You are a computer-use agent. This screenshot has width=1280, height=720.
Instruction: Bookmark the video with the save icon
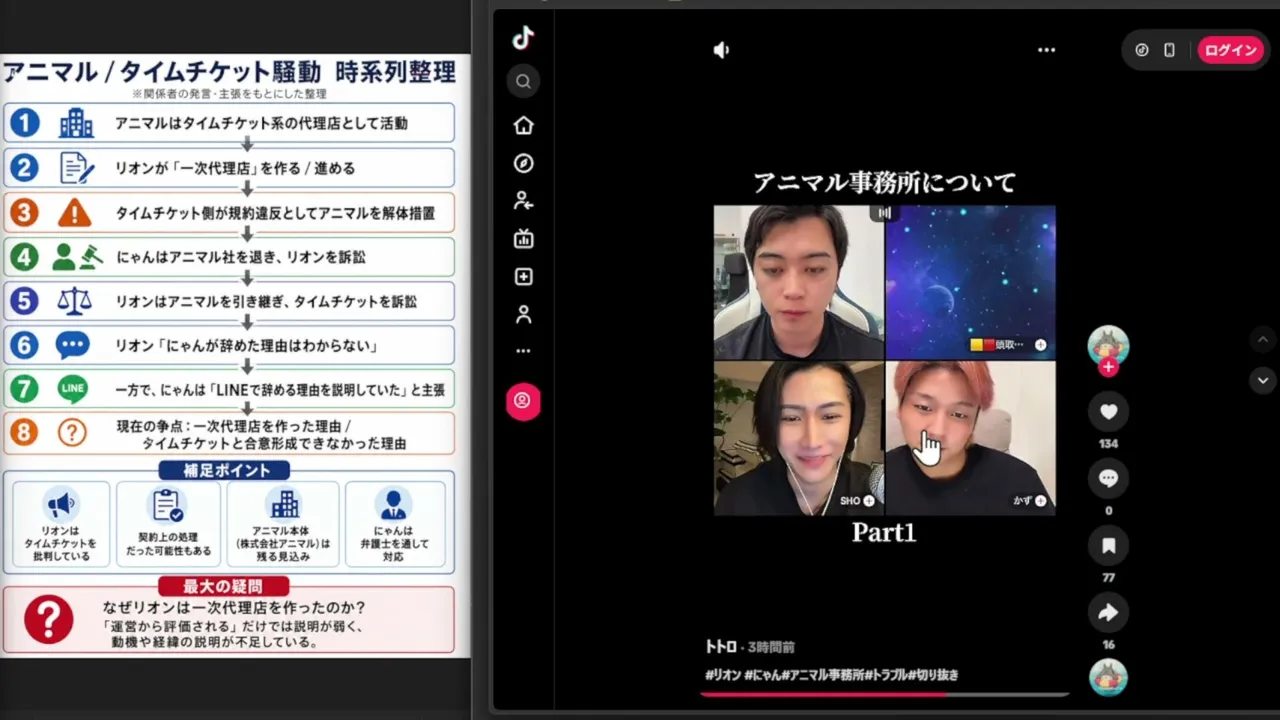(x=1108, y=546)
